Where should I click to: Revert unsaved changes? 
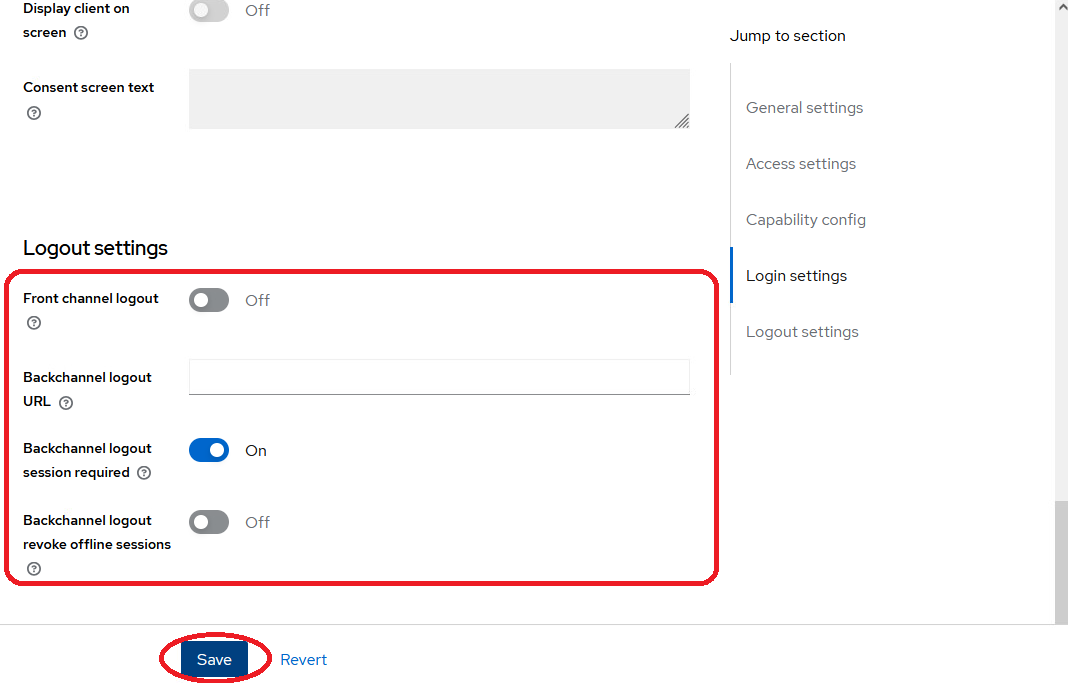click(303, 659)
